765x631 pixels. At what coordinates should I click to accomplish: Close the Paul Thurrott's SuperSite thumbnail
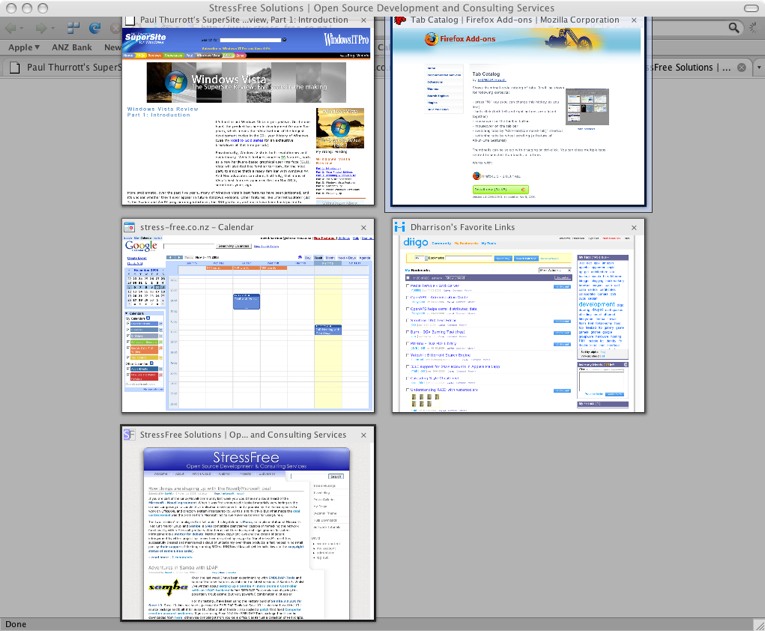coord(363,20)
